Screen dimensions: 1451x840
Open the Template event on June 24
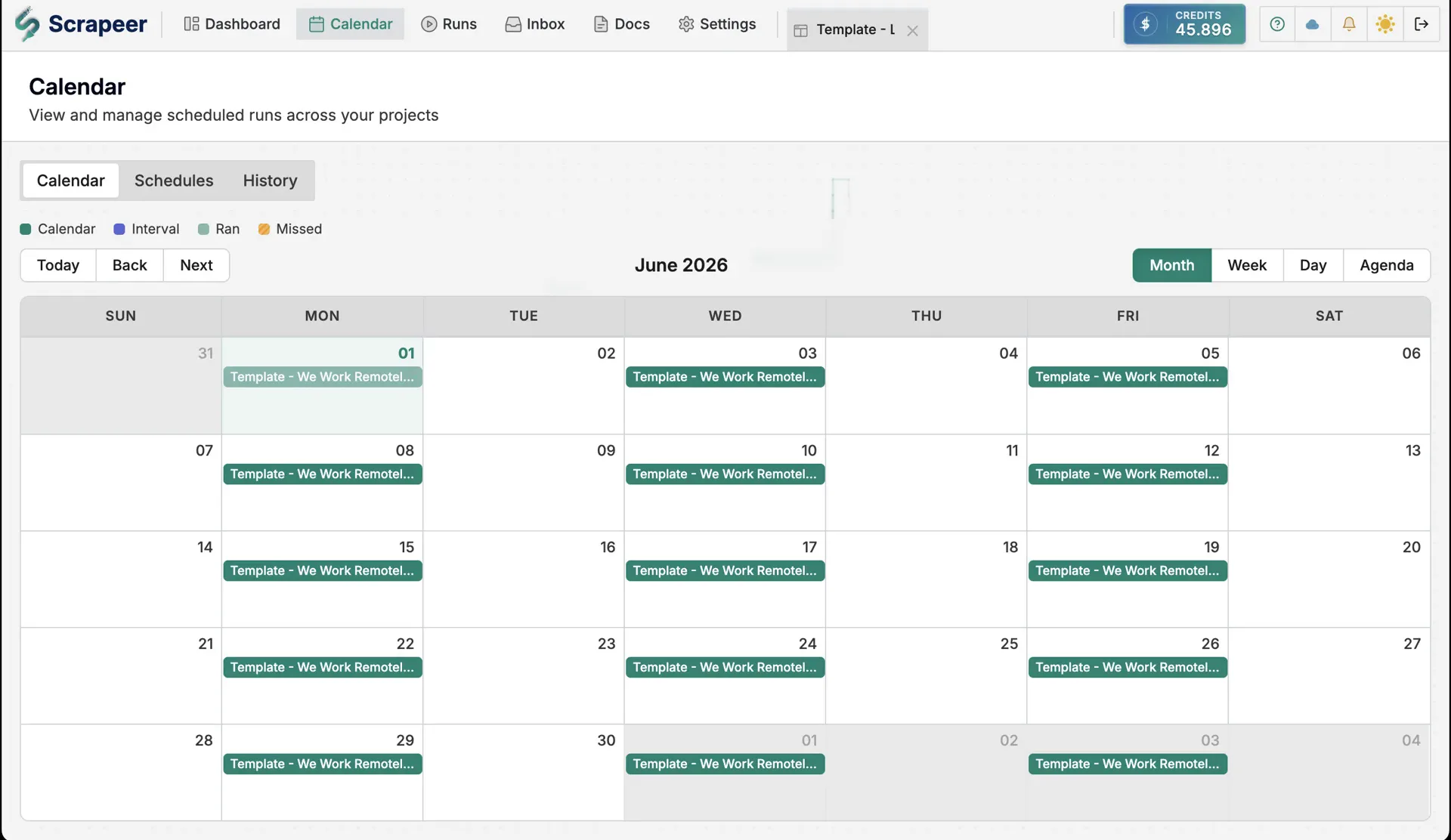pyautogui.click(x=725, y=667)
